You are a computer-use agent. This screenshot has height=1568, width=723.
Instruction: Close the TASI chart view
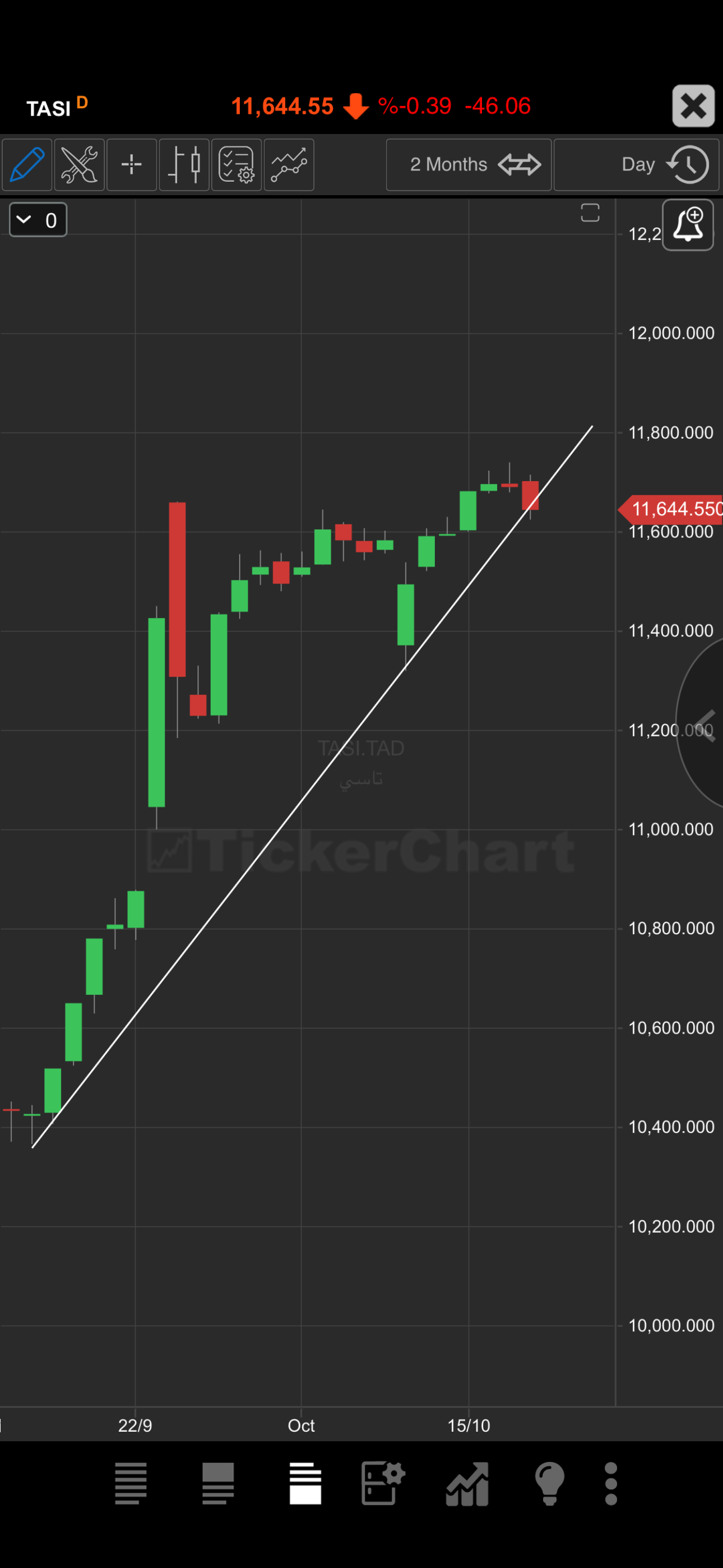[x=693, y=106]
